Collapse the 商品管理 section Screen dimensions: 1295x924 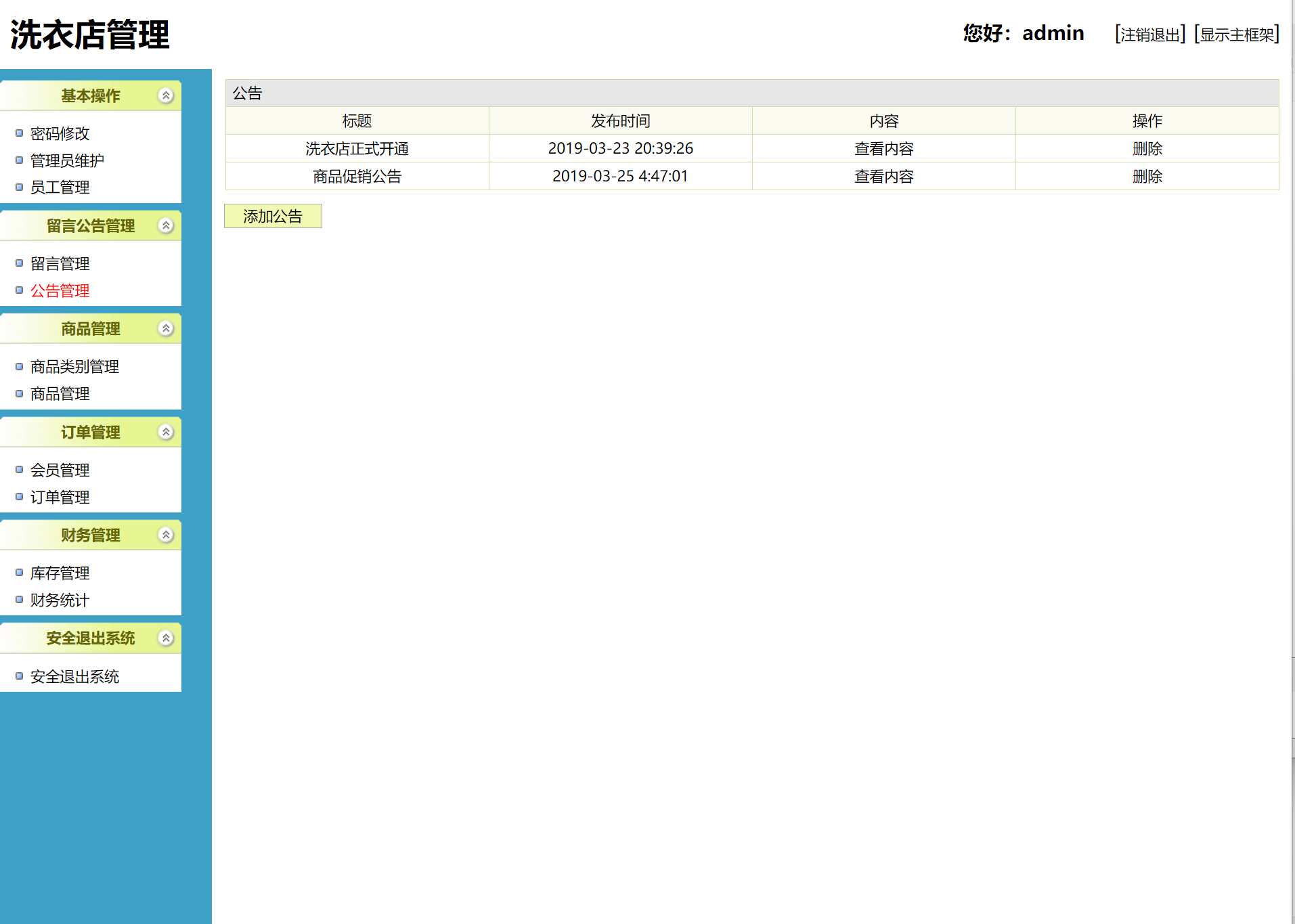click(x=166, y=328)
